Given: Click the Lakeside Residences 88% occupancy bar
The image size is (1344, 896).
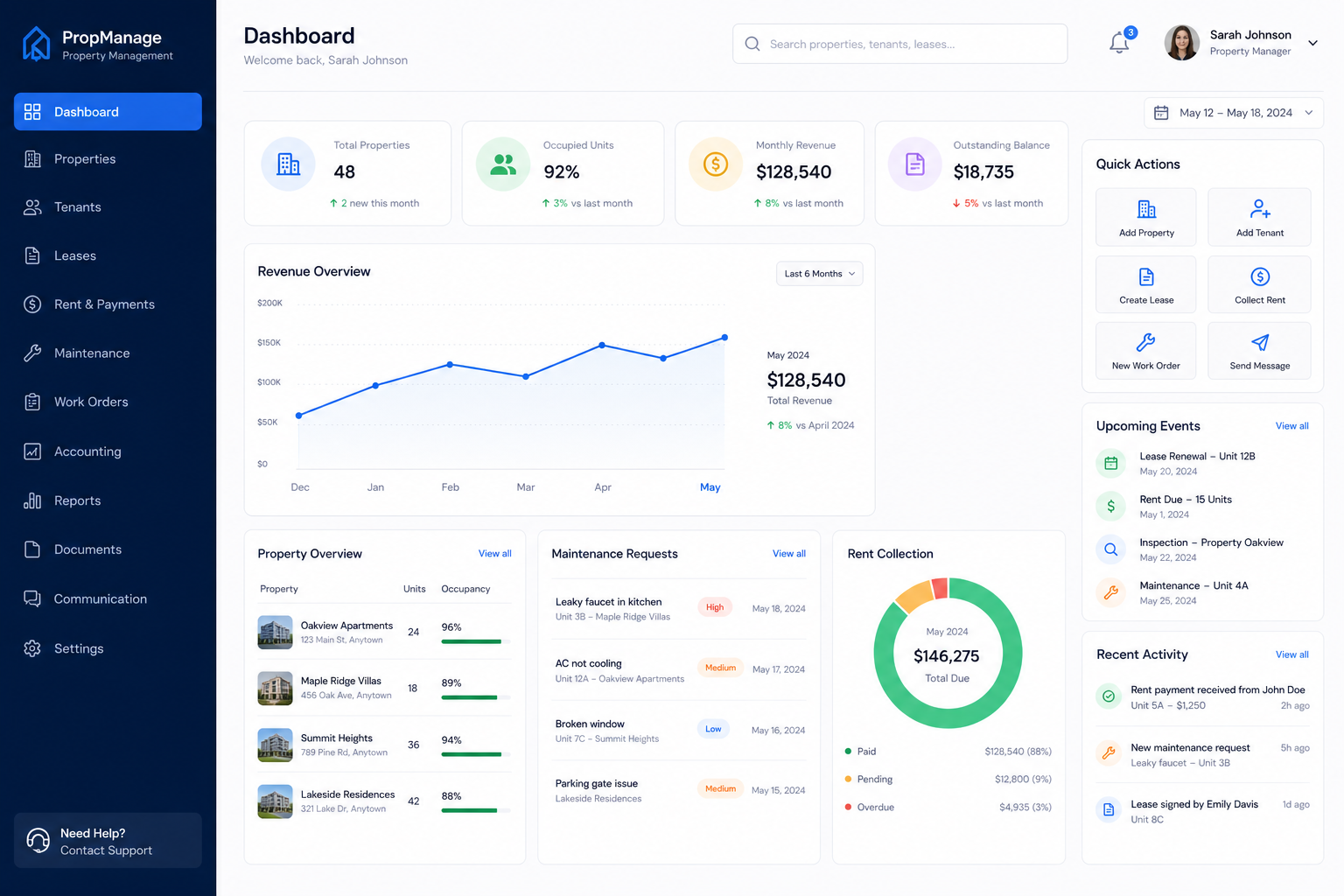Looking at the screenshot, I should coord(476,810).
